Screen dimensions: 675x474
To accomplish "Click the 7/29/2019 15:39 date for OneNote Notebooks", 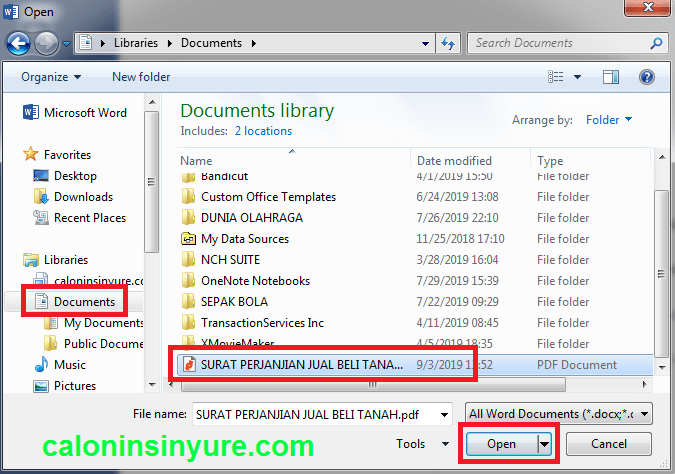I will tap(457, 281).
